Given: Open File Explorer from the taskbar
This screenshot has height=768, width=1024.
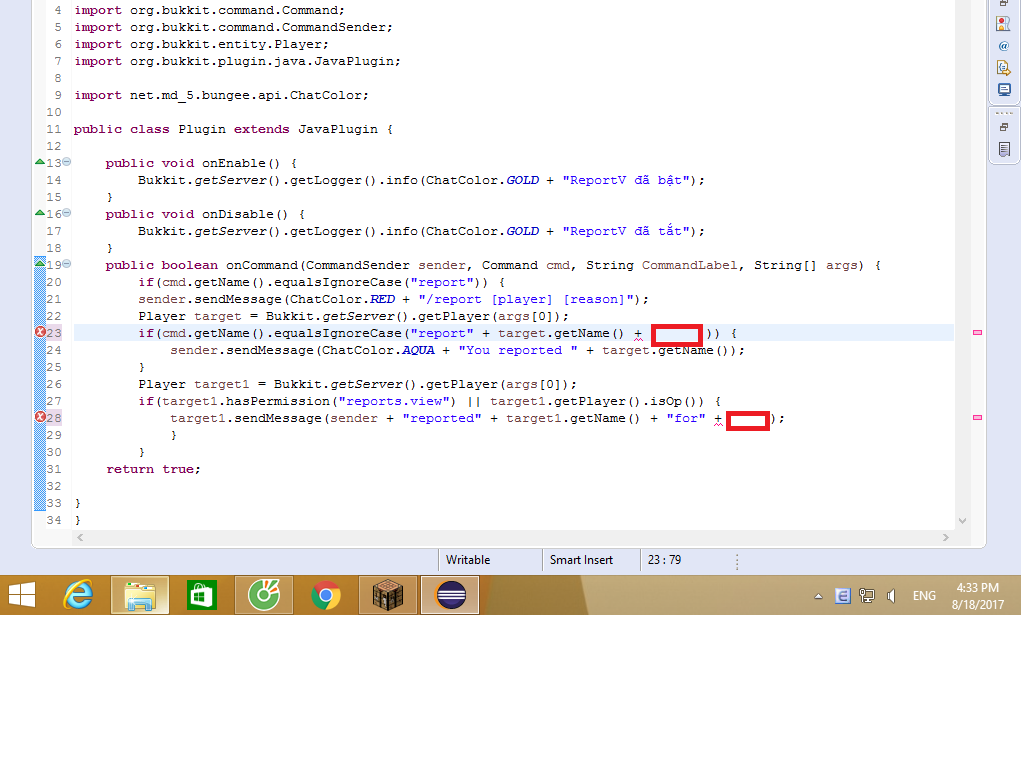Looking at the screenshot, I should 140,596.
